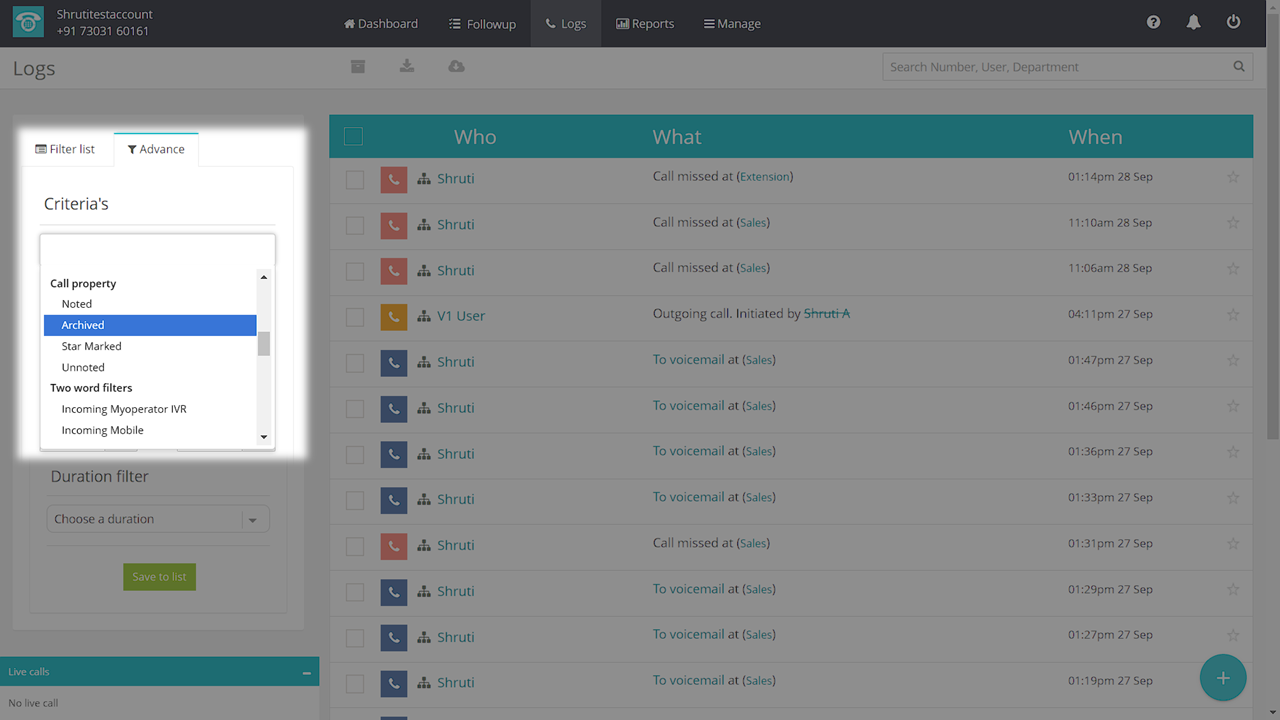Tick the select-all checkbox in header
Image resolution: width=1280 pixels, height=720 pixels.
point(353,136)
